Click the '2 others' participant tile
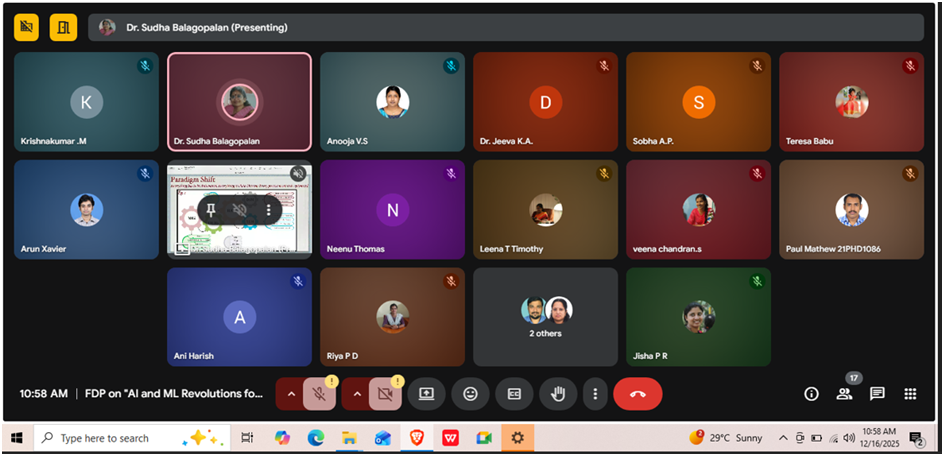Screen dimensions: 944x456 click(545, 316)
